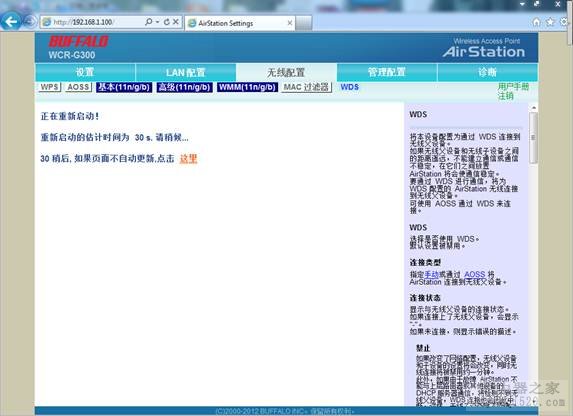Image resolution: width=573 pixels, height=416 pixels.
Task: Open the 用户手册 link
Action: coord(513,87)
